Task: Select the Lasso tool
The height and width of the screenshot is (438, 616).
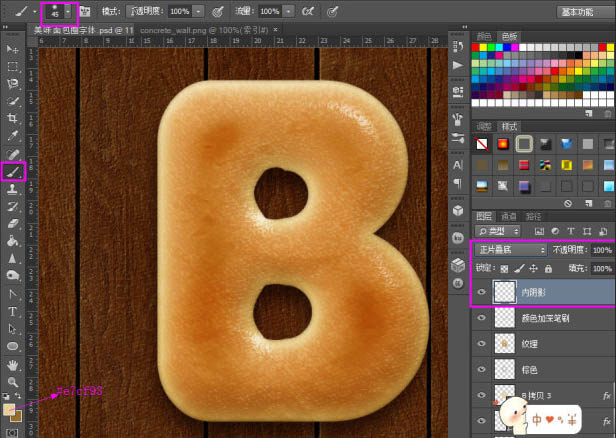Action: pyautogui.click(x=14, y=83)
